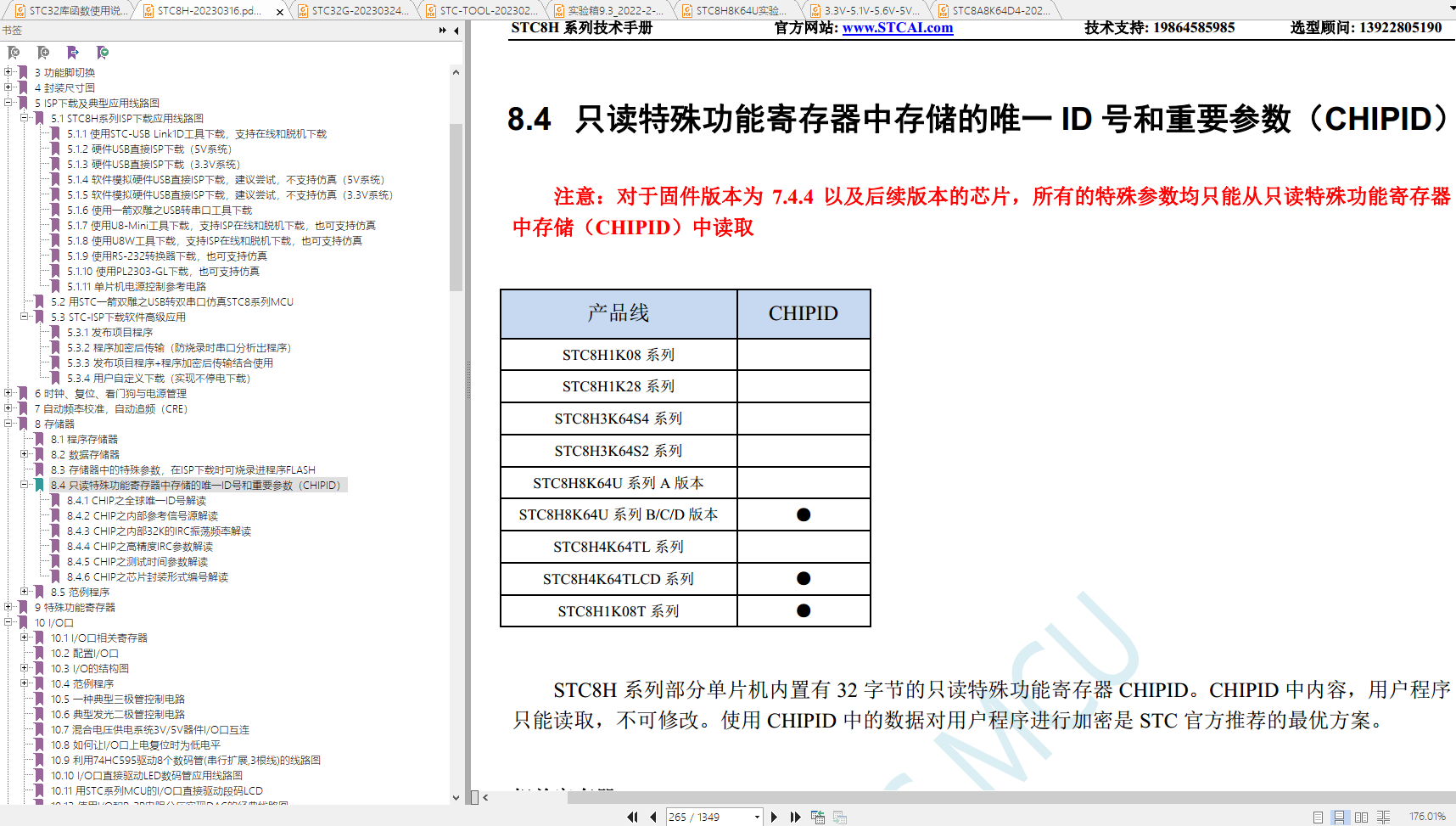Click the bookmark options icon with green badge
Image resolution: width=1456 pixels, height=826 pixels.
click(x=103, y=53)
